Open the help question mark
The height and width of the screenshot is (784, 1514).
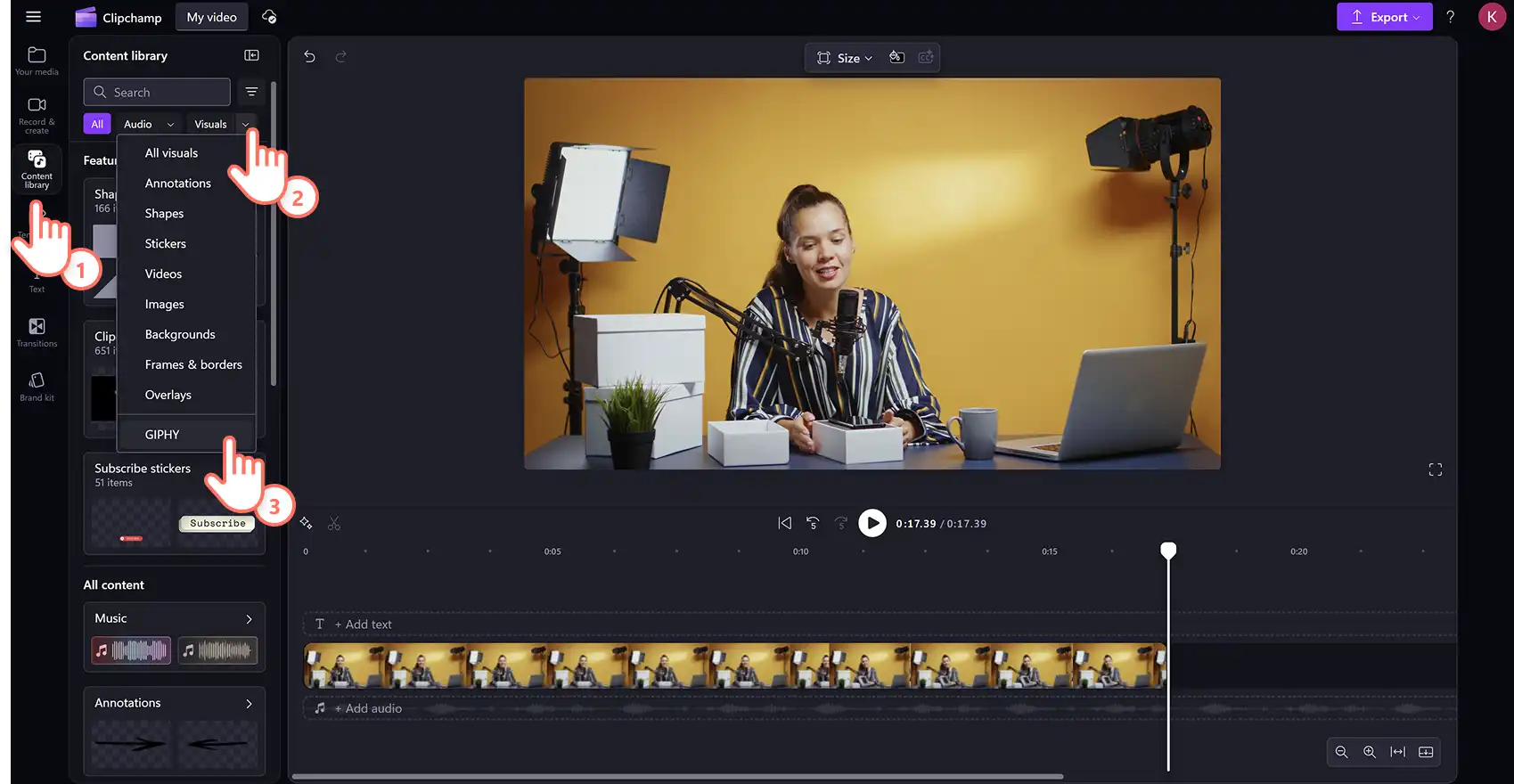point(1451,17)
